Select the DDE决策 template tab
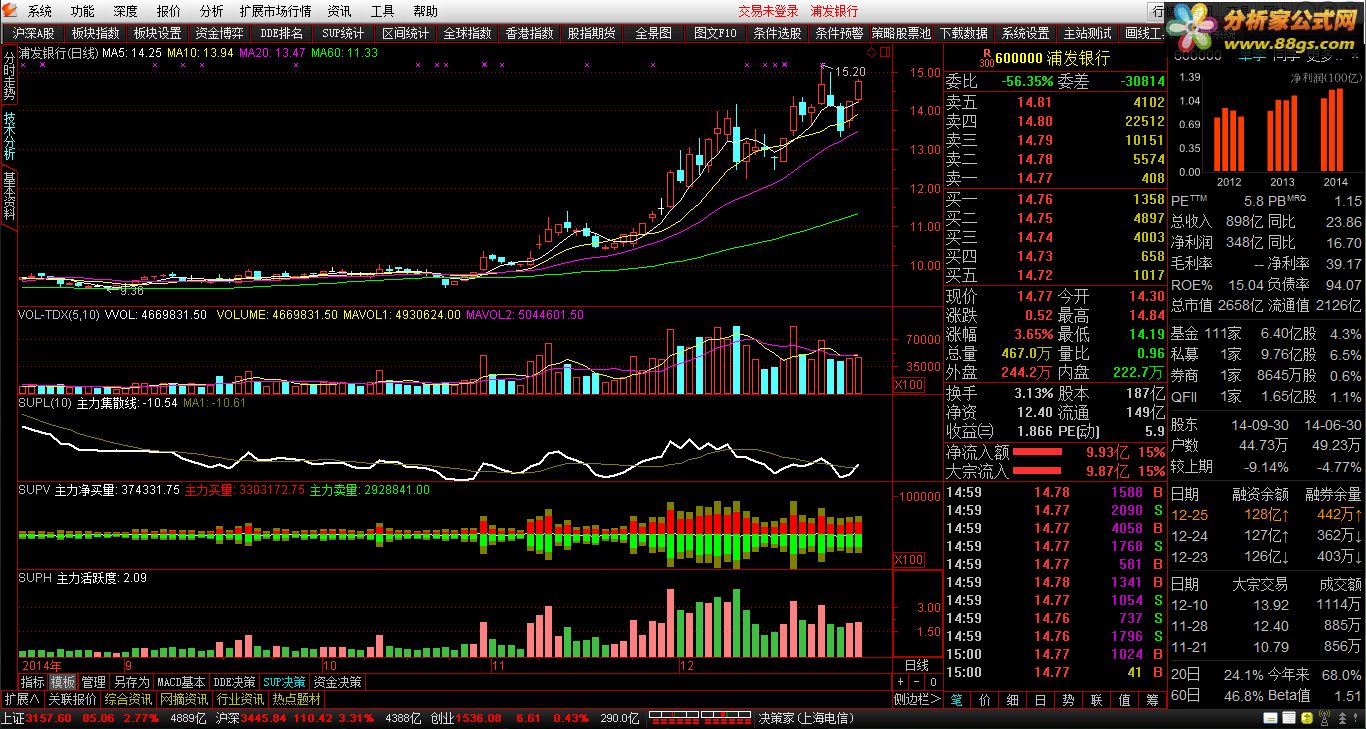1366x729 pixels. tap(234, 682)
